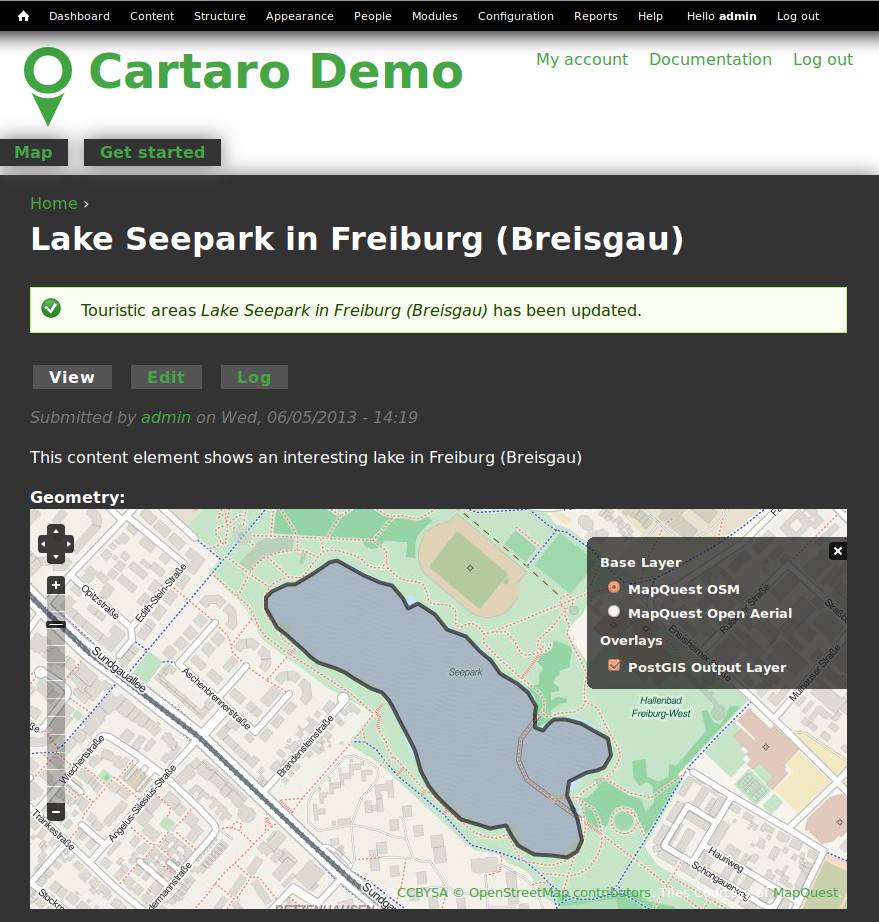Open the Log tab

click(254, 377)
